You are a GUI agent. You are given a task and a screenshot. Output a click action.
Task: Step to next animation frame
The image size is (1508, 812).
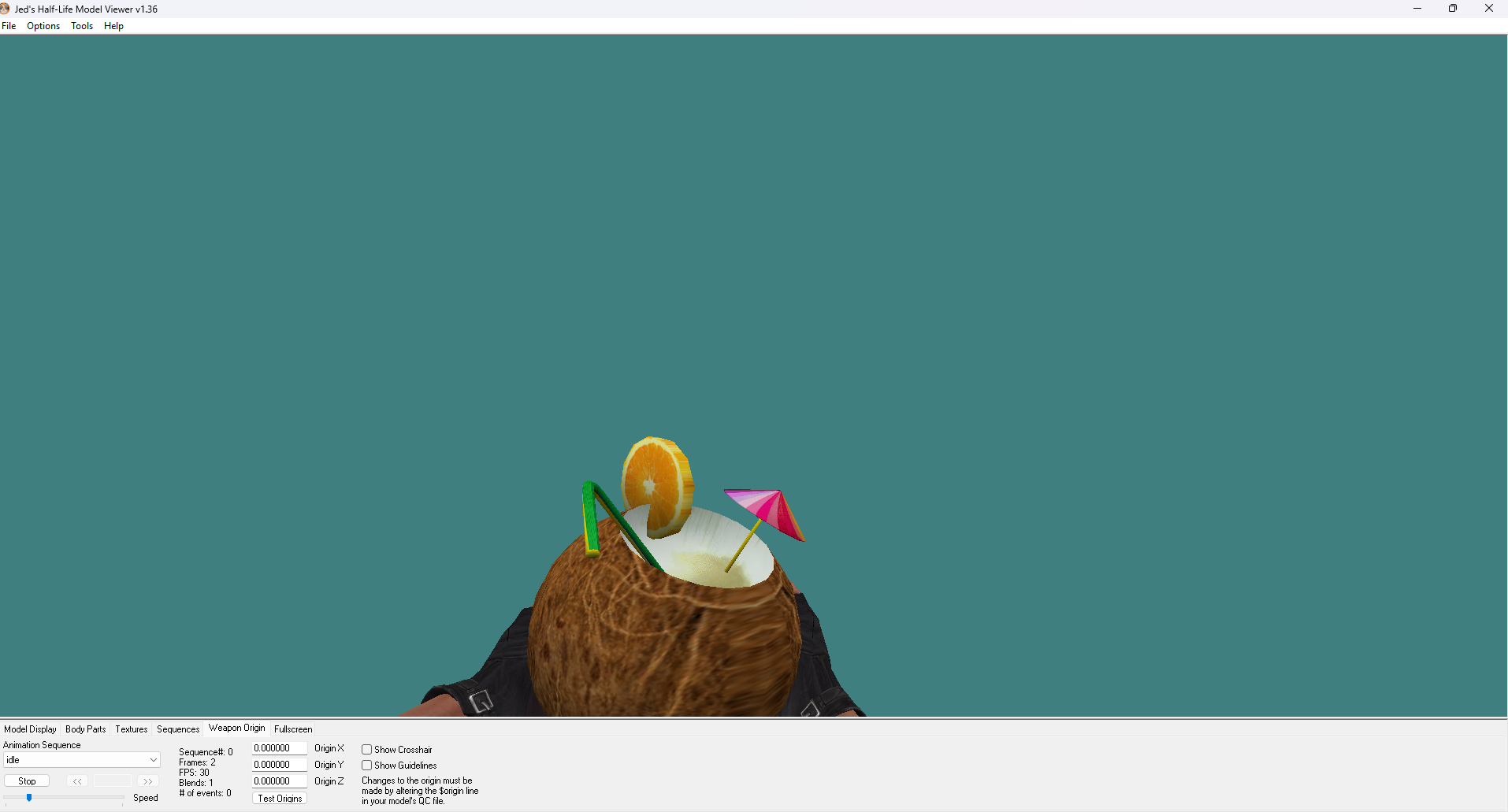pos(147,781)
